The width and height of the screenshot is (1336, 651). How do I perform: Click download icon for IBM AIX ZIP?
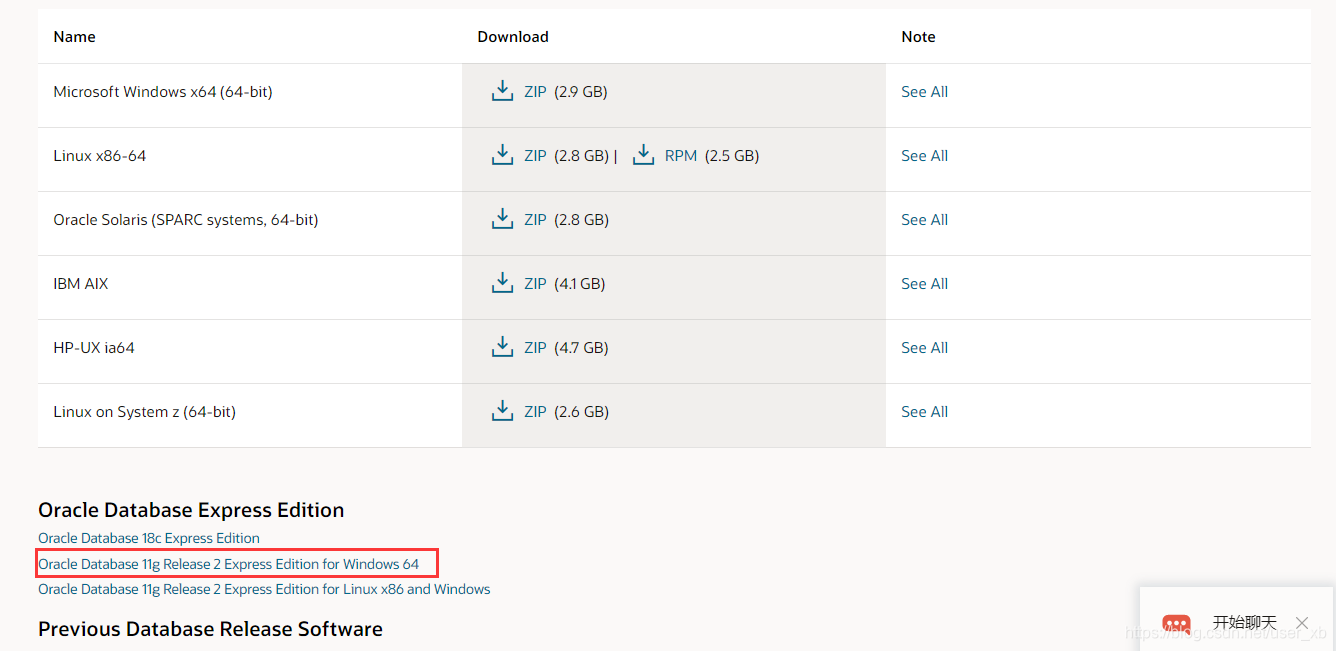tap(502, 283)
